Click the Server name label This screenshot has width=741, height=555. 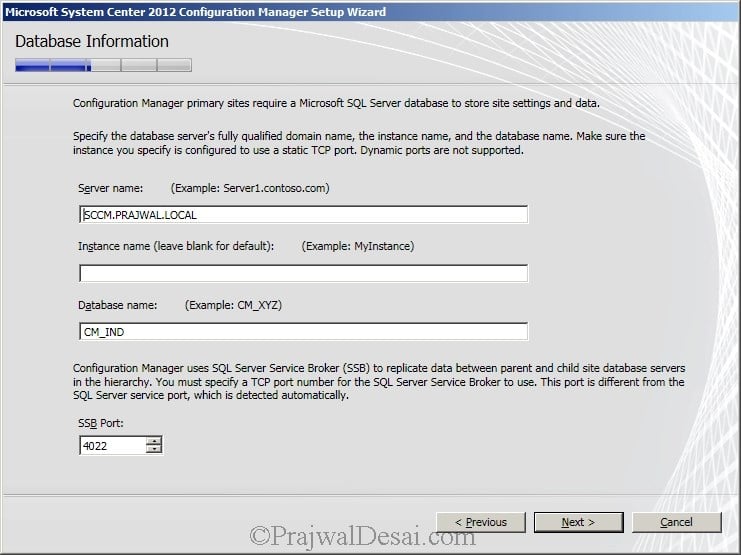pyautogui.click(x=111, y=188)
